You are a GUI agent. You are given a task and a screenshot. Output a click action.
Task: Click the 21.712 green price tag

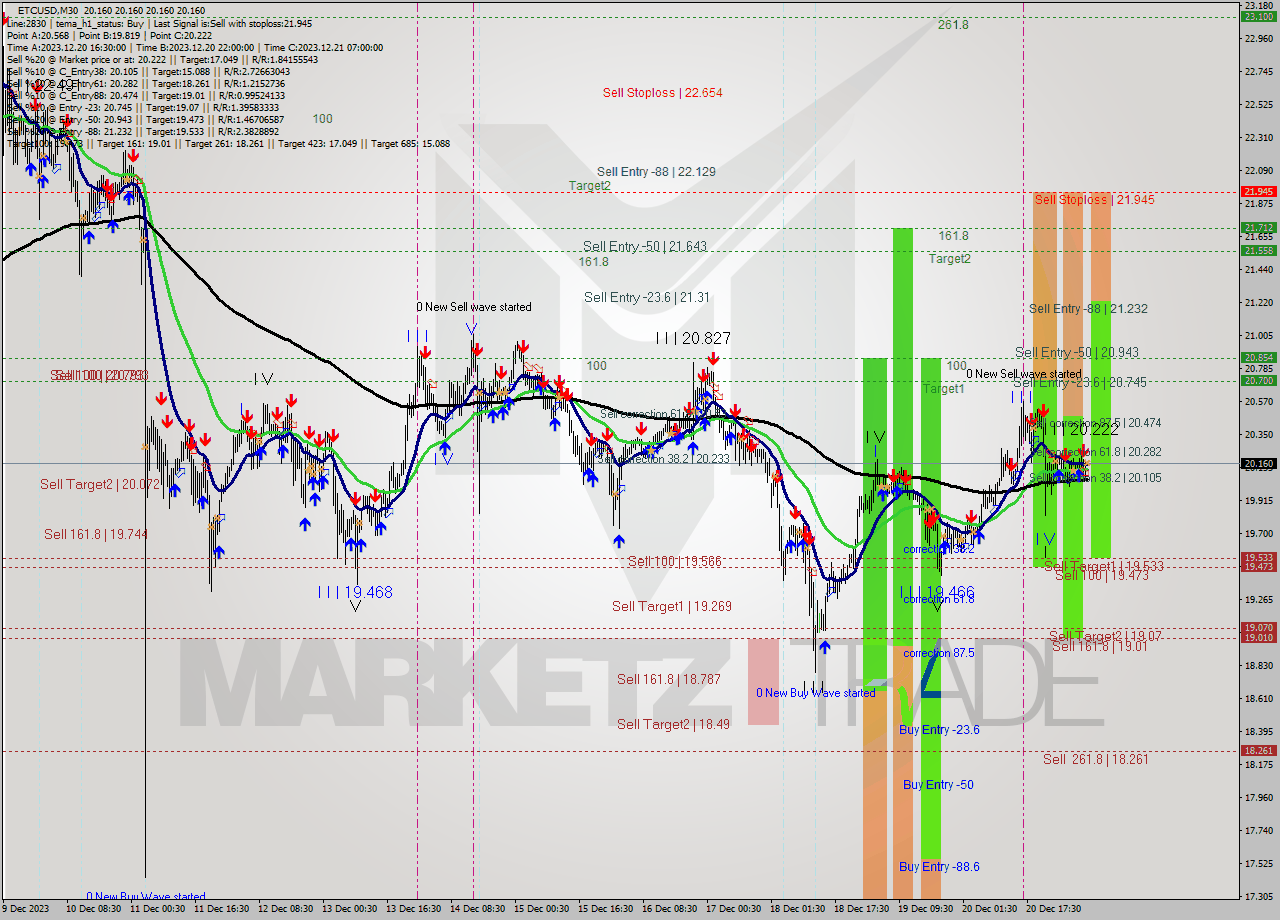(1258, 227)
